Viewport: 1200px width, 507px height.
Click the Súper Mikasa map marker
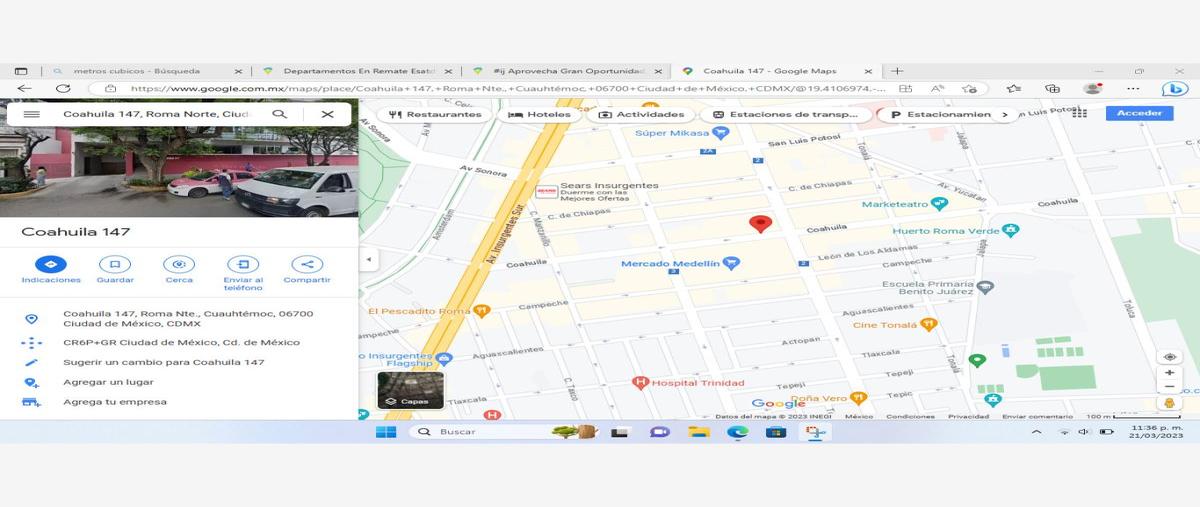tap(720, 132)
